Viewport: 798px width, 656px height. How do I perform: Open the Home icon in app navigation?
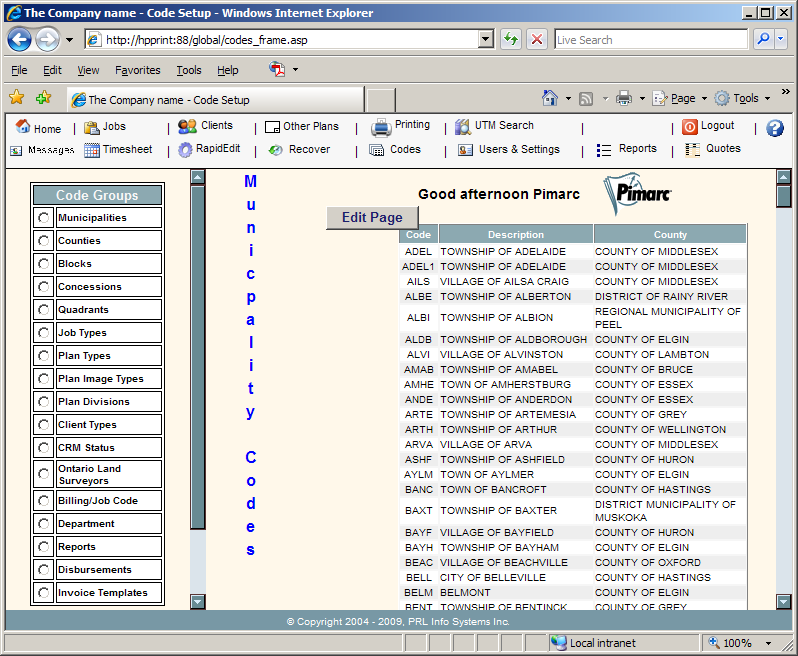[22, 126]
